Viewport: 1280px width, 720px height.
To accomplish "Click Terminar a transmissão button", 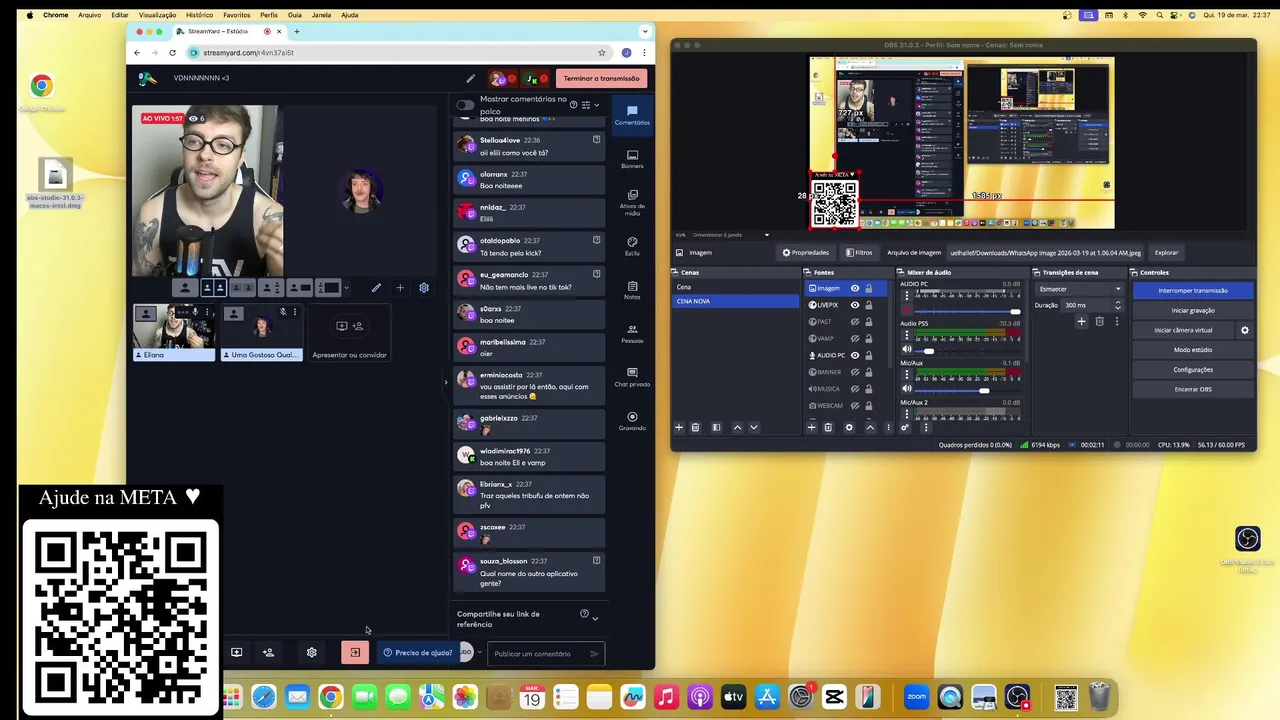I will coord(601,78).
